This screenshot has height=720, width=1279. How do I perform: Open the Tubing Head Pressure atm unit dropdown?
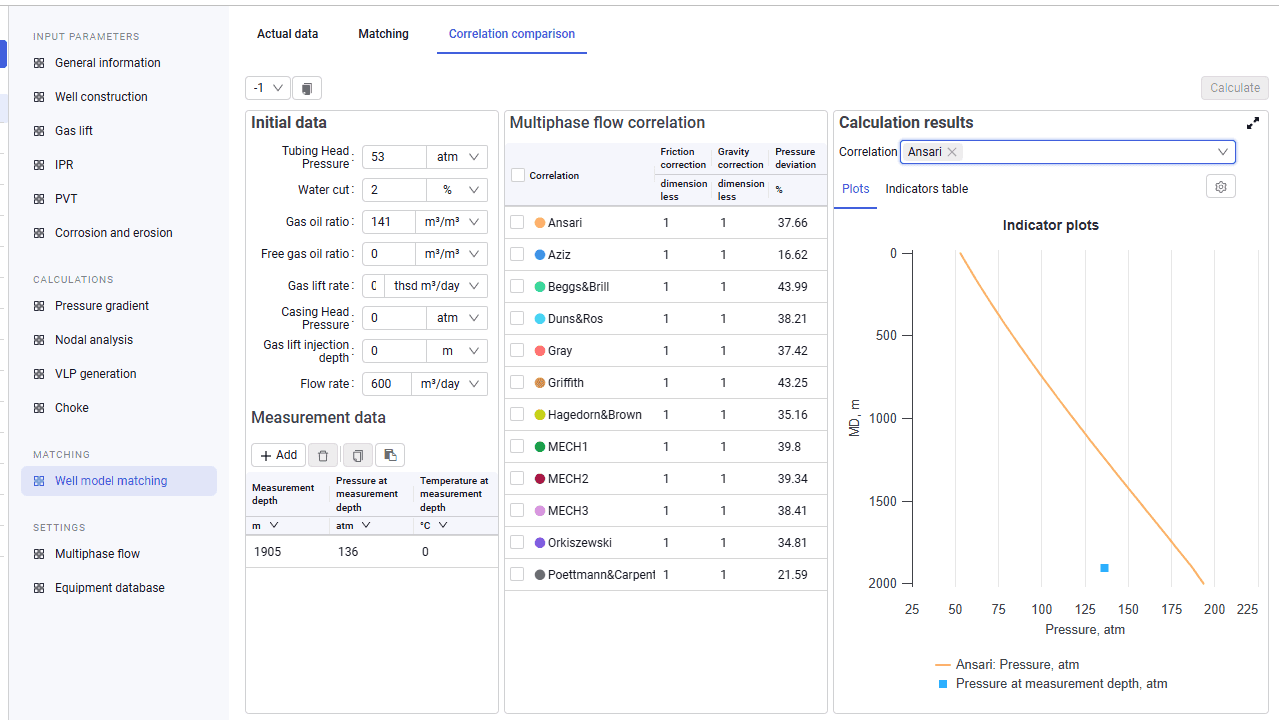coord(457,157)
